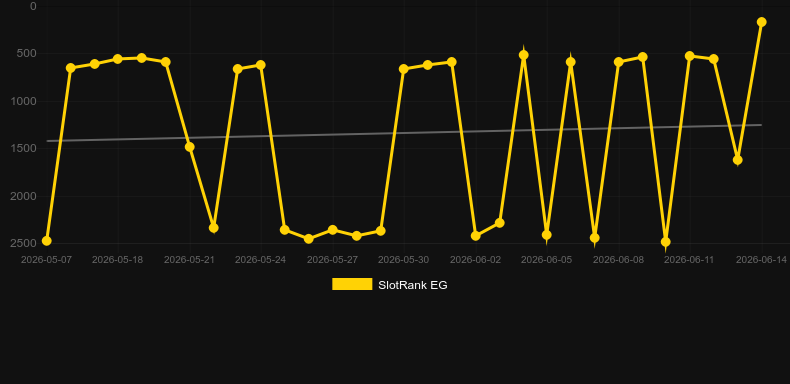
Task: Click the y-axis value 1000
Action: 24,101
